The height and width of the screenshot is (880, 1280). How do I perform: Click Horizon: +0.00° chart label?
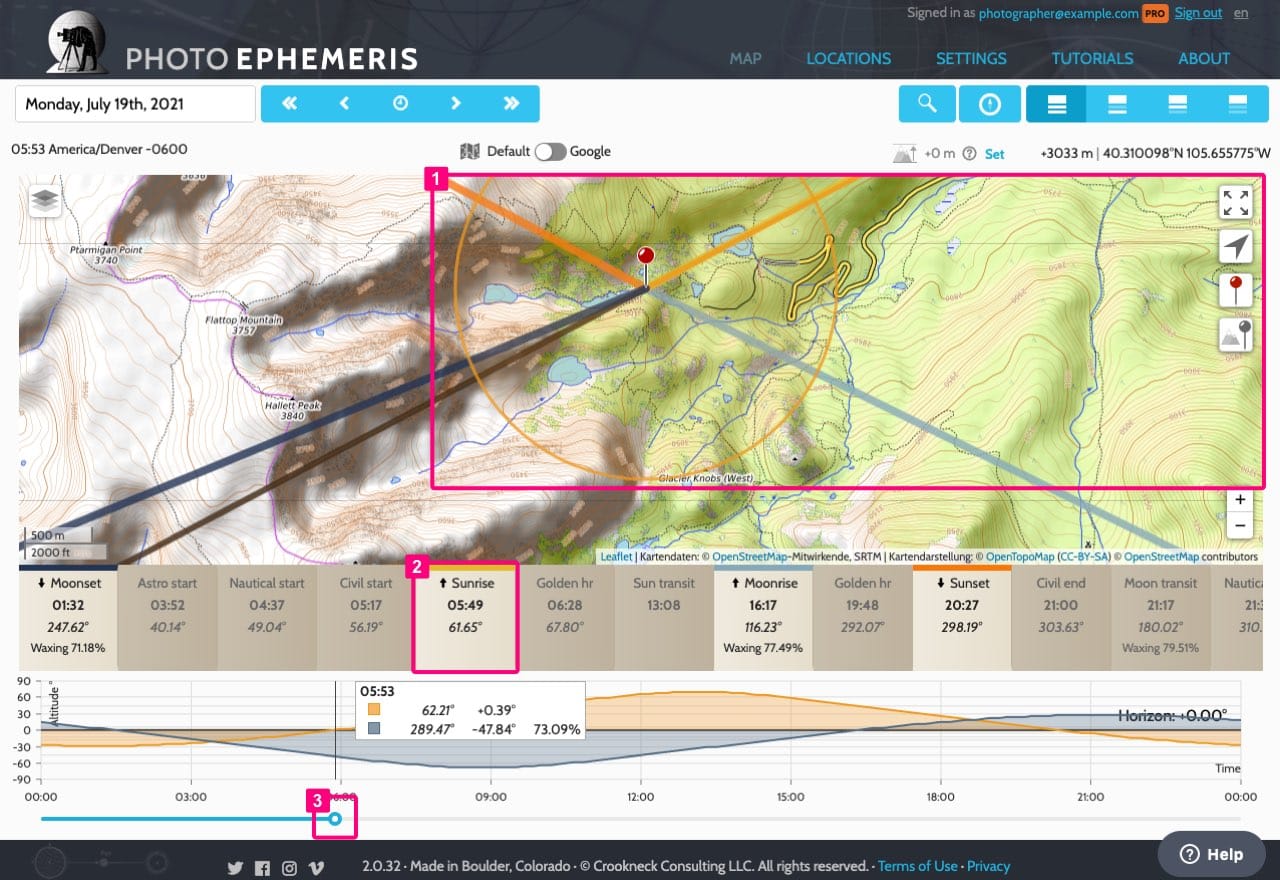[1171, 716]
